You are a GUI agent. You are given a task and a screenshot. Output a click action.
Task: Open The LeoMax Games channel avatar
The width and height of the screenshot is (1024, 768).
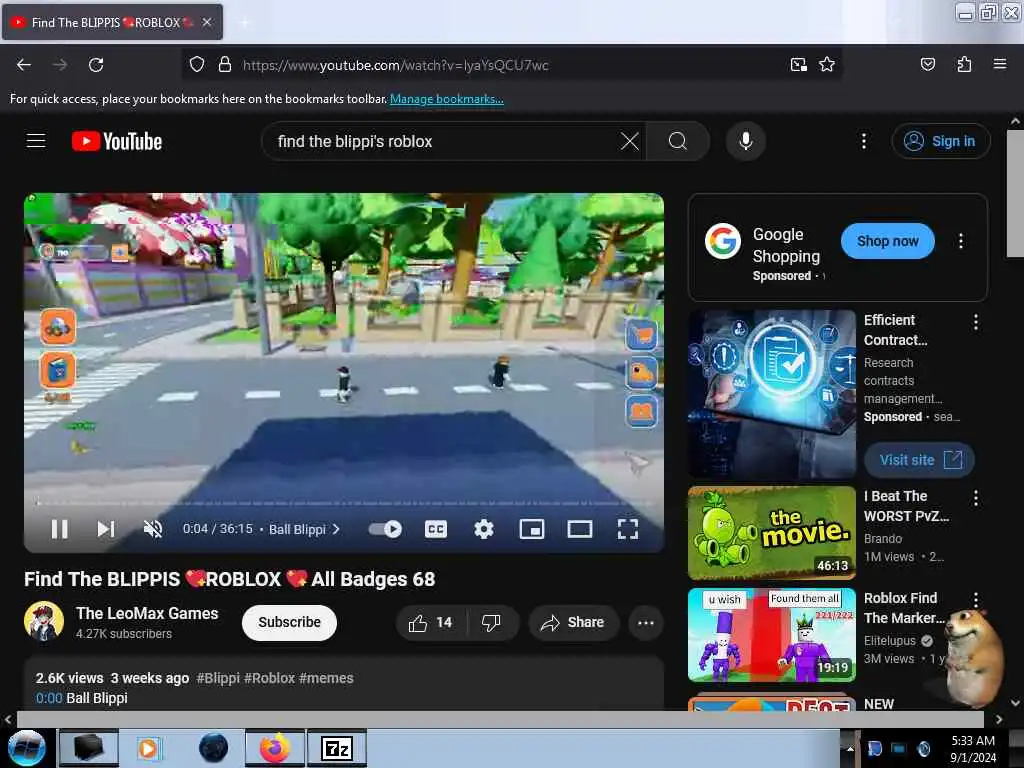click(x=44, y=621)
